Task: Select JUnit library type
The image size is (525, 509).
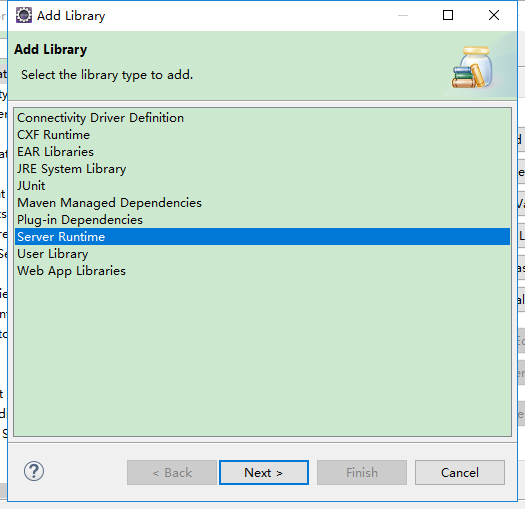Action: click(31, 186)
